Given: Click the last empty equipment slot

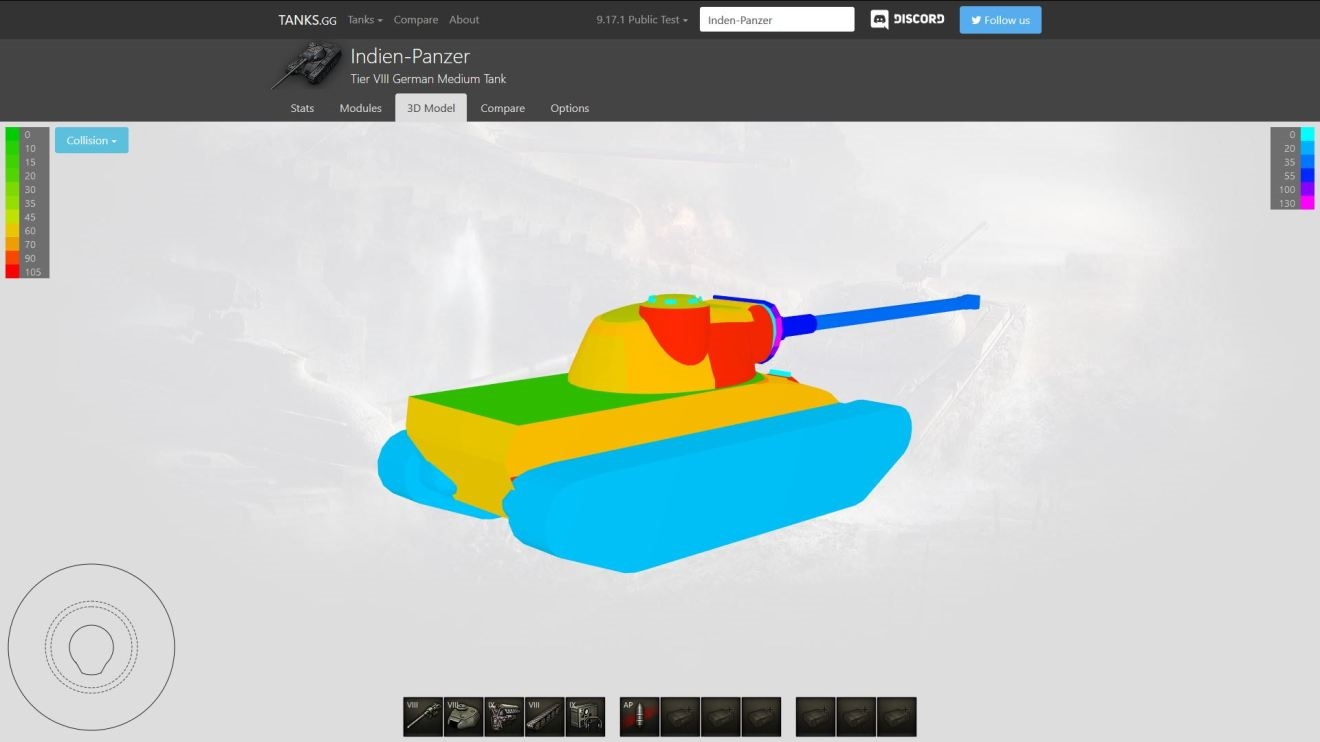Looking at the screenshot, I should (x=896, y=717).
